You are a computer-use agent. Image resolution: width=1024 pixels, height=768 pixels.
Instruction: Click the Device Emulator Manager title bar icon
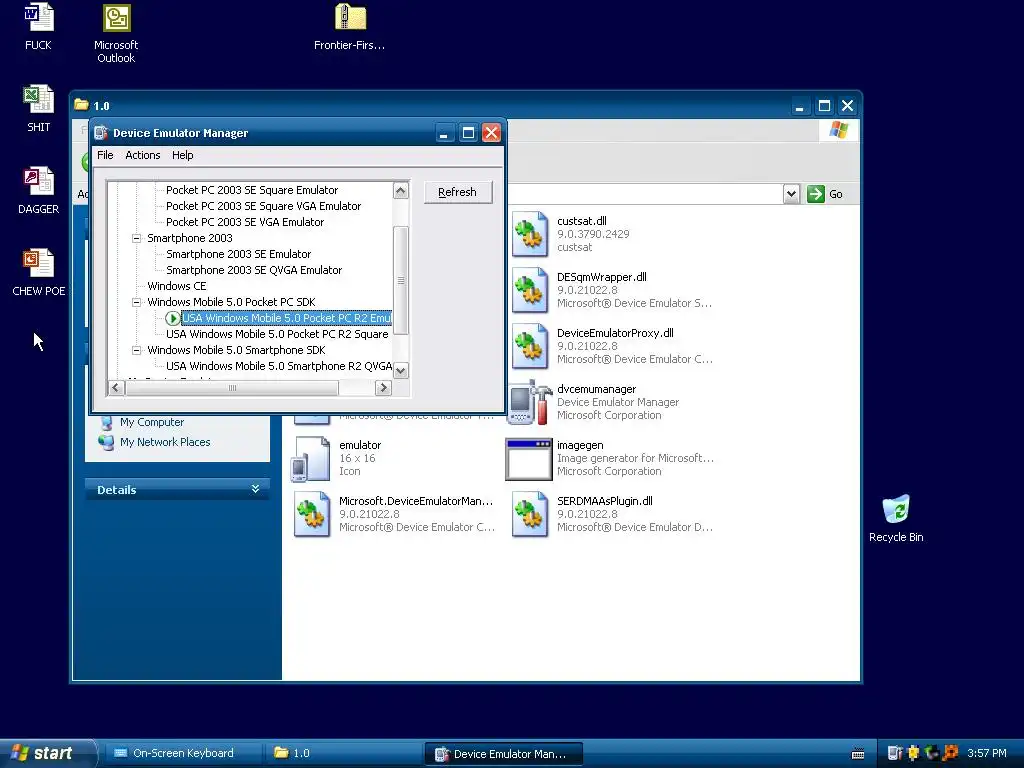(101, 133)
